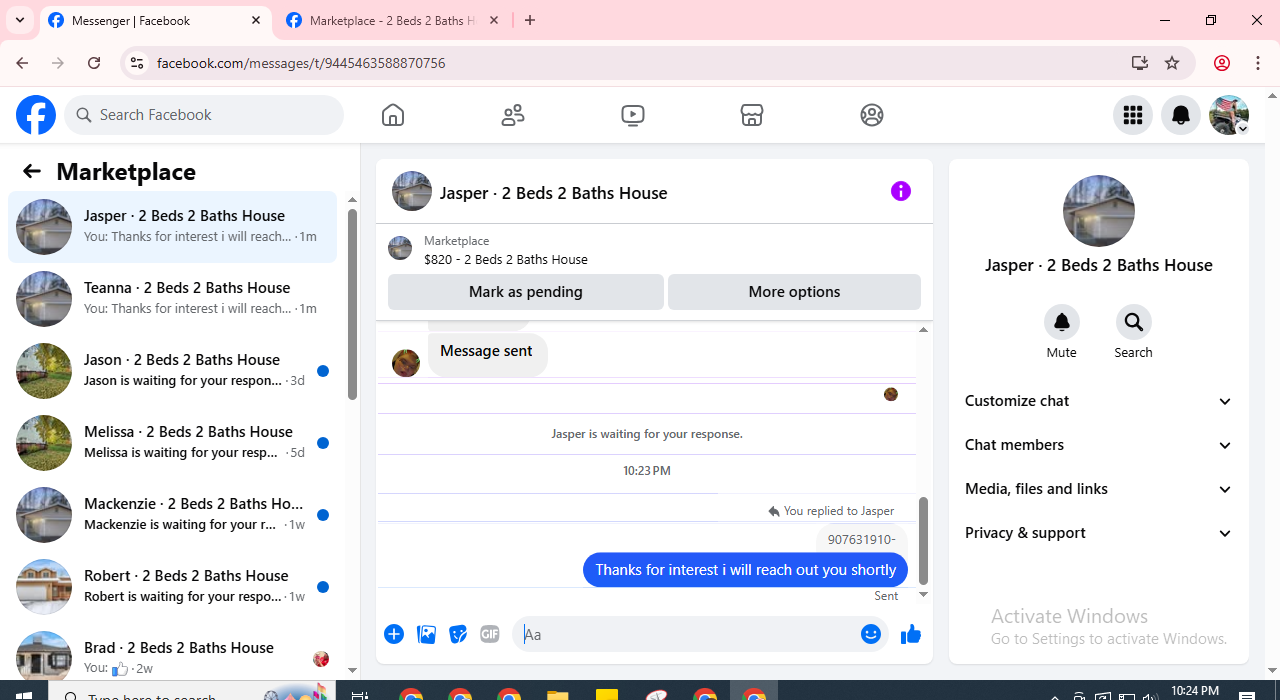Viewport: 1280px width, 700px height.
Task: View site information icon in address bar
Action: (x=137, y=63)
